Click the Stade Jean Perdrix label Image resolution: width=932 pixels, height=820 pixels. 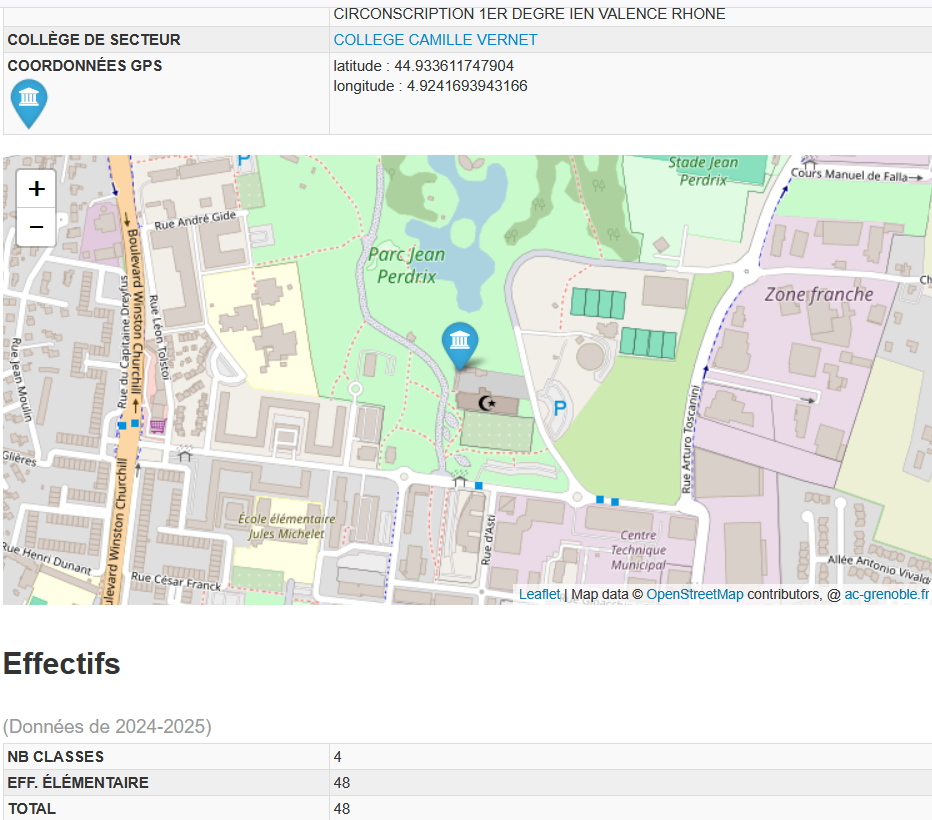(703, 171)
